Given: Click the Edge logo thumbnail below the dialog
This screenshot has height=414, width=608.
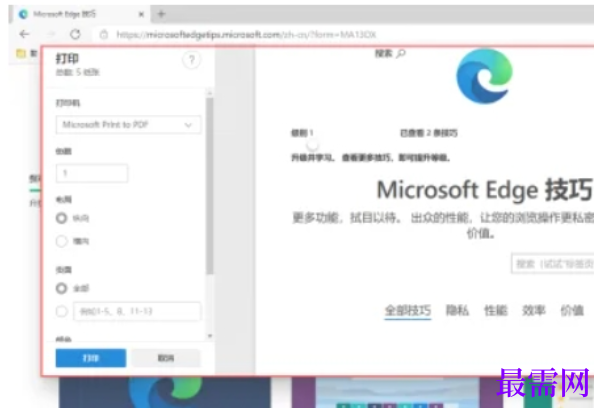Looking at the screenshot, I should (165, 392).
